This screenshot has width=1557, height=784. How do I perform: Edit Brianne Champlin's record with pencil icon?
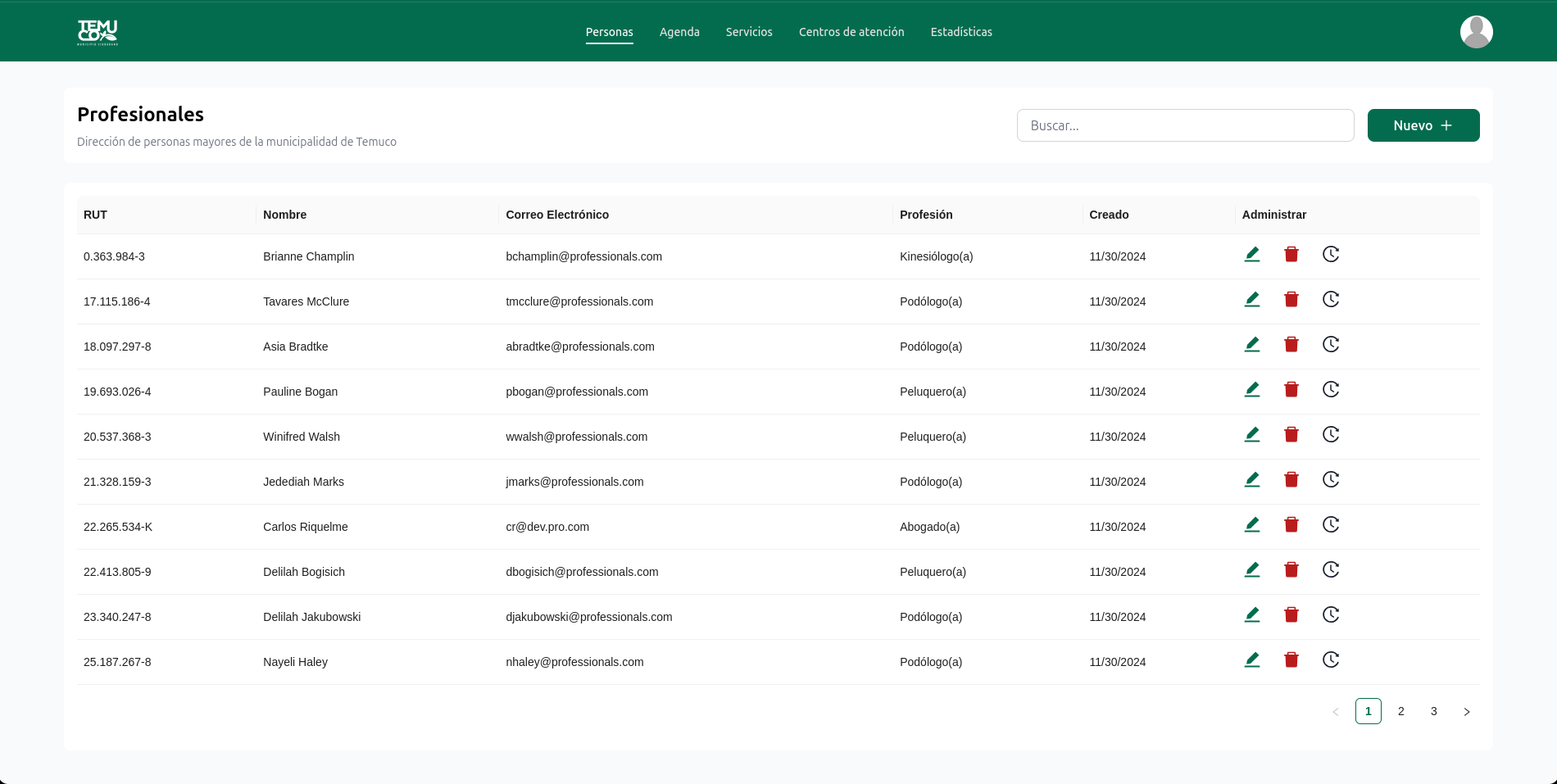coord(1252,255)
